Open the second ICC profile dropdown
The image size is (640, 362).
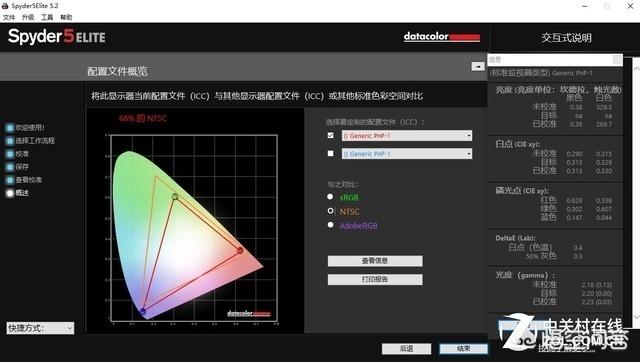(x=407, y=154)
